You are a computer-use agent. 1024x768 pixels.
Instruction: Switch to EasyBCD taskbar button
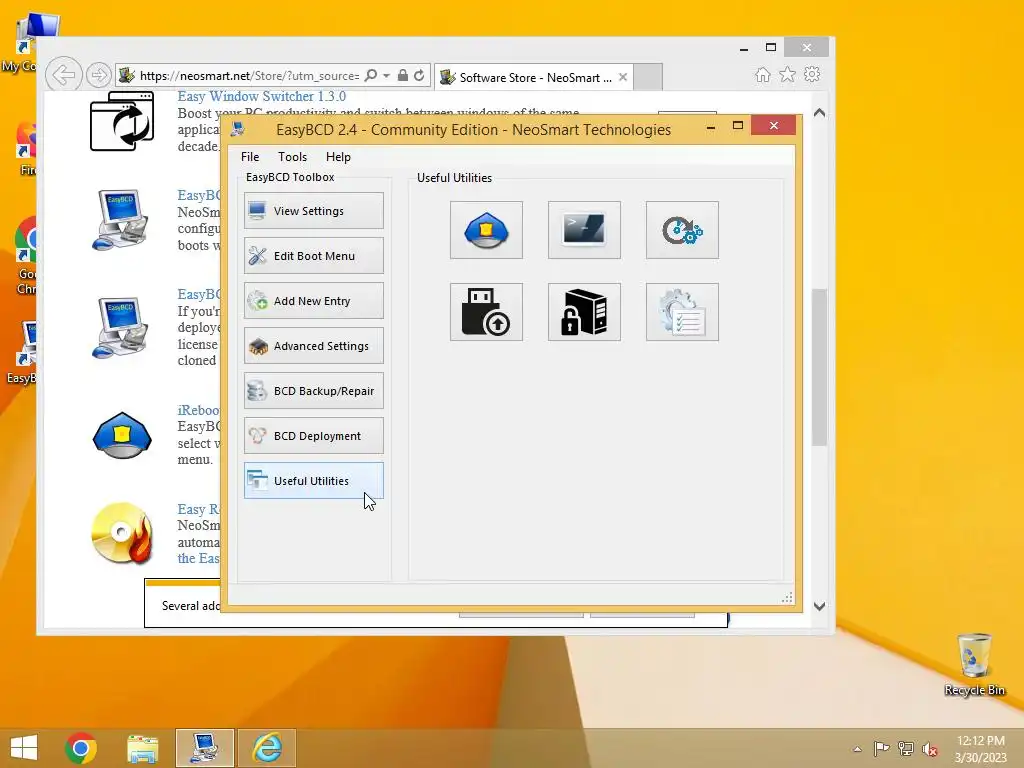(204, 748)
